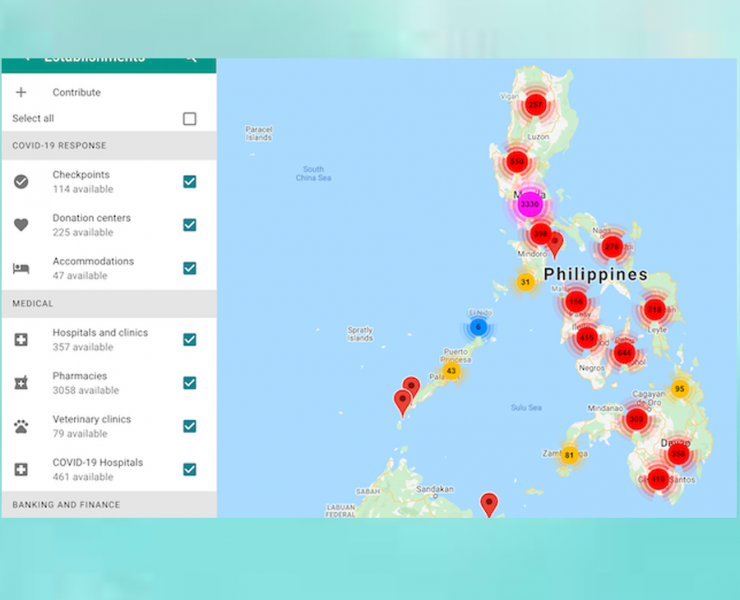
Task: Open the yellow 43 cluster at Puerto Princesa
Action: coord(451,371)
